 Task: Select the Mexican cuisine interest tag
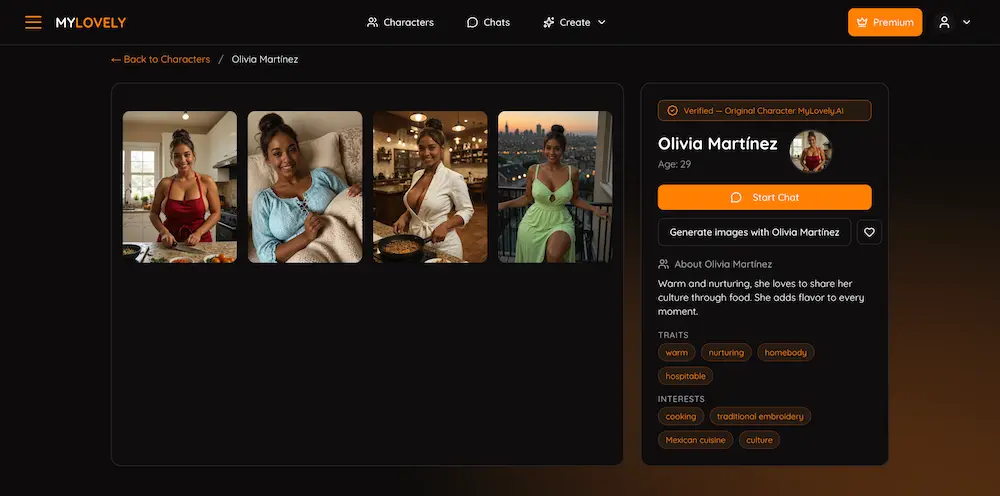click(x=695, y=440)
